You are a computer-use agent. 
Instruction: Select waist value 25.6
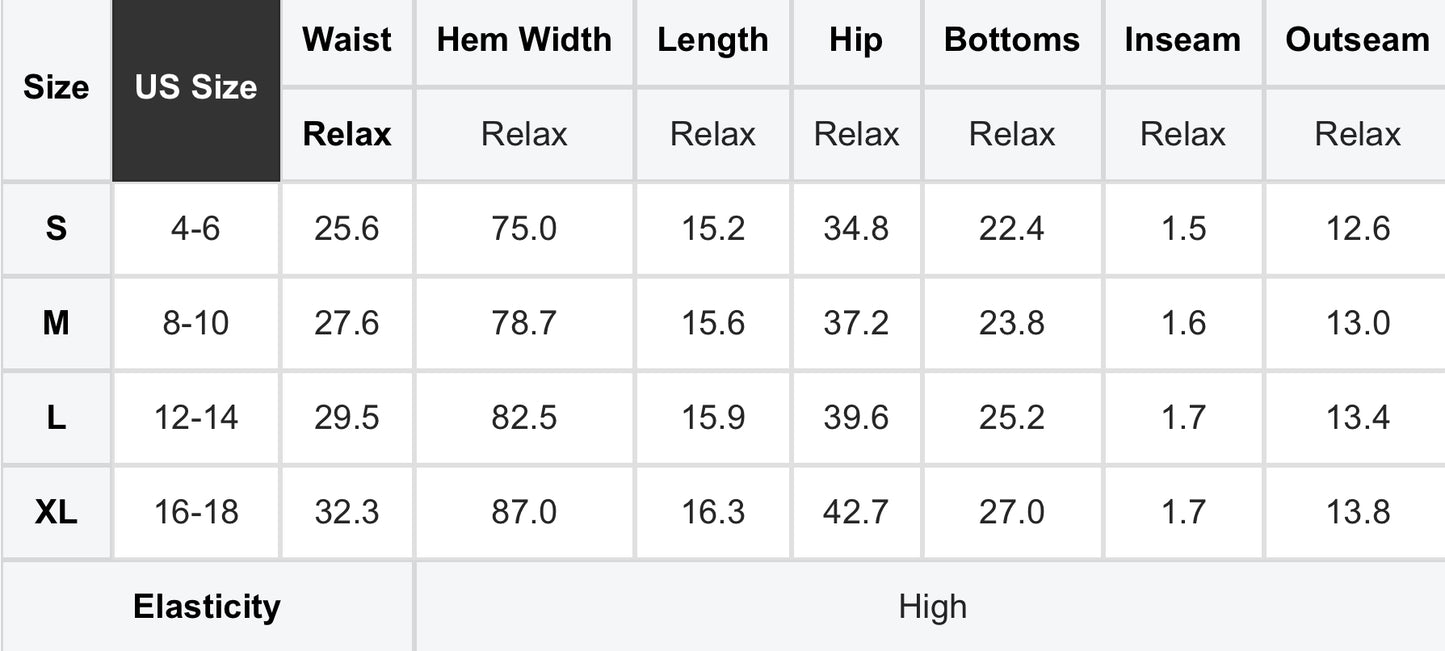pyautogui.click(x=347, y=229)
